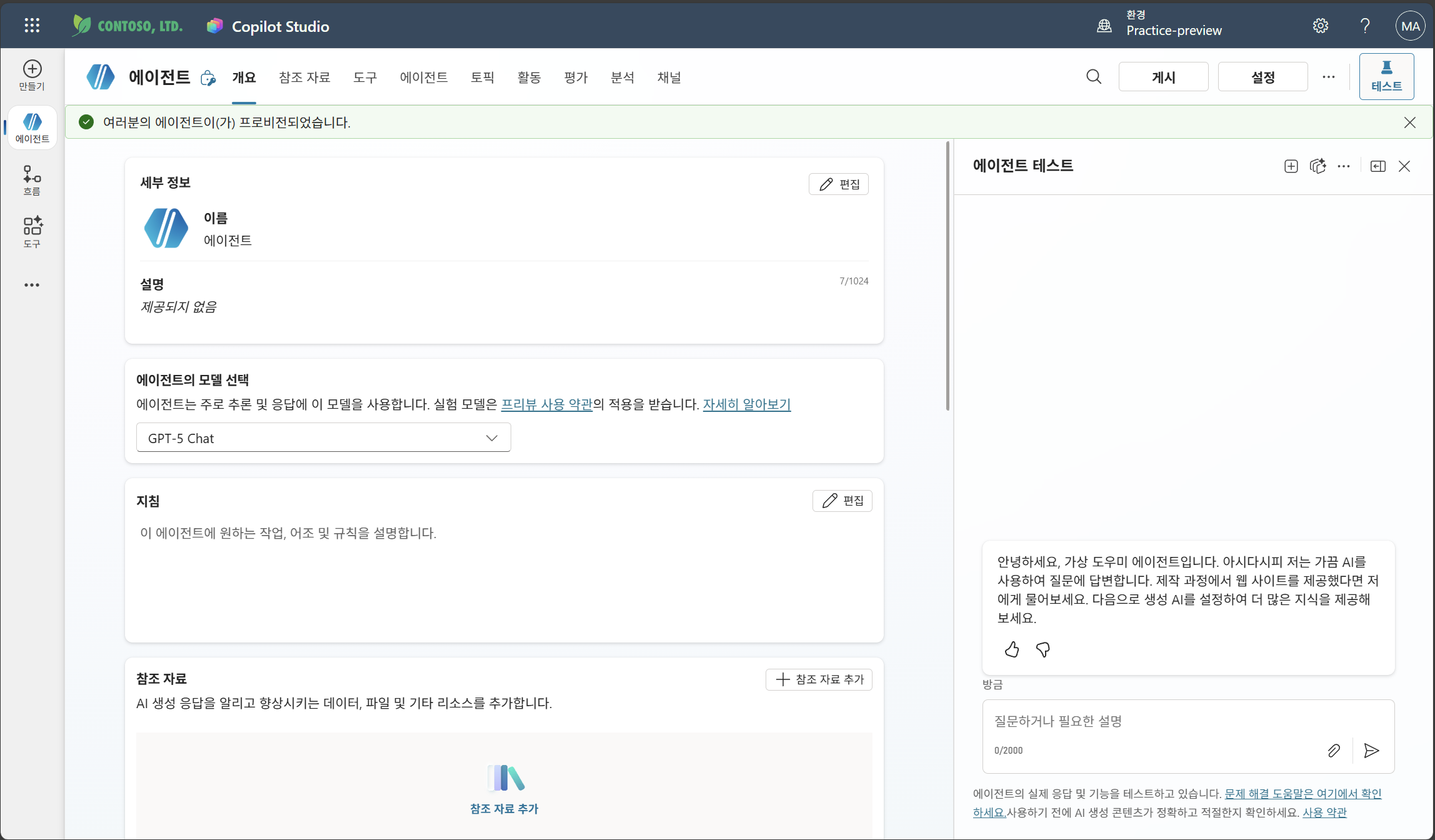1435x840 pixels.
Task: Click the send message arrow icon
Action: pos(1371,750)
